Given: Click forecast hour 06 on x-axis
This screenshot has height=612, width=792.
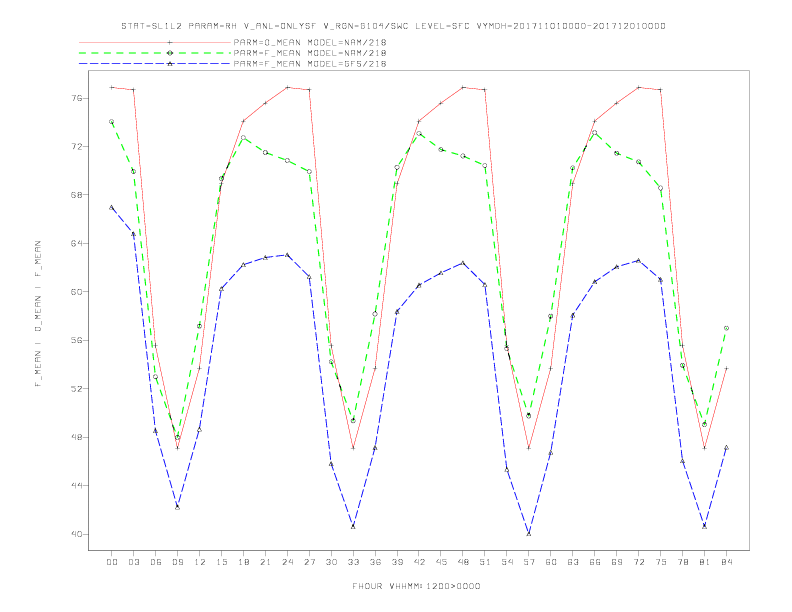Looking at the screenshot, I should [156, 562].
